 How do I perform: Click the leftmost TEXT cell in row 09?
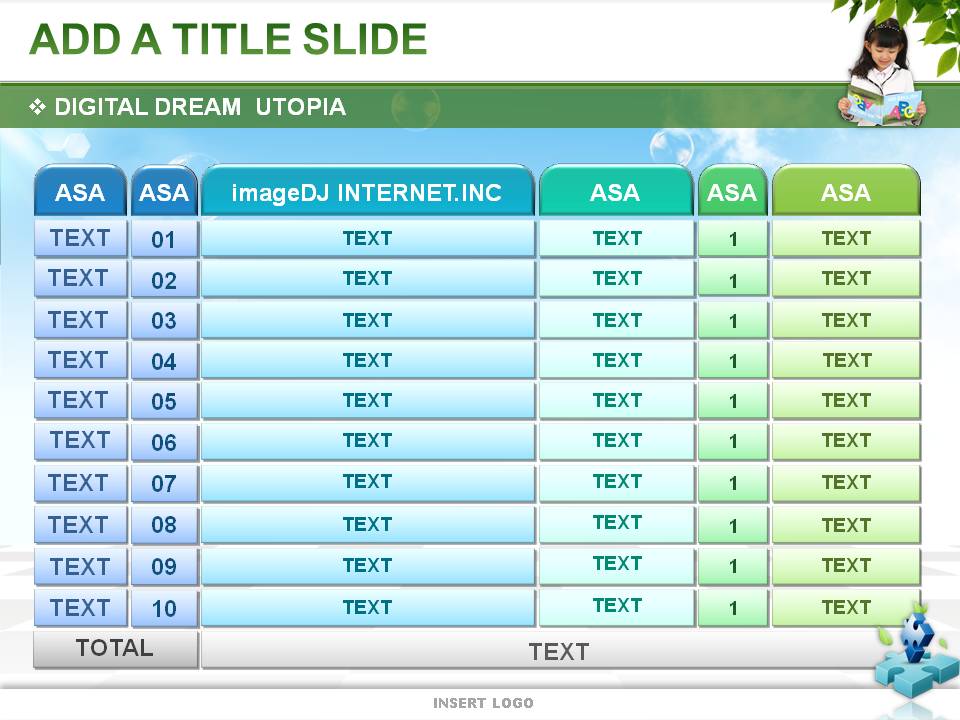(x=80, y=566)
